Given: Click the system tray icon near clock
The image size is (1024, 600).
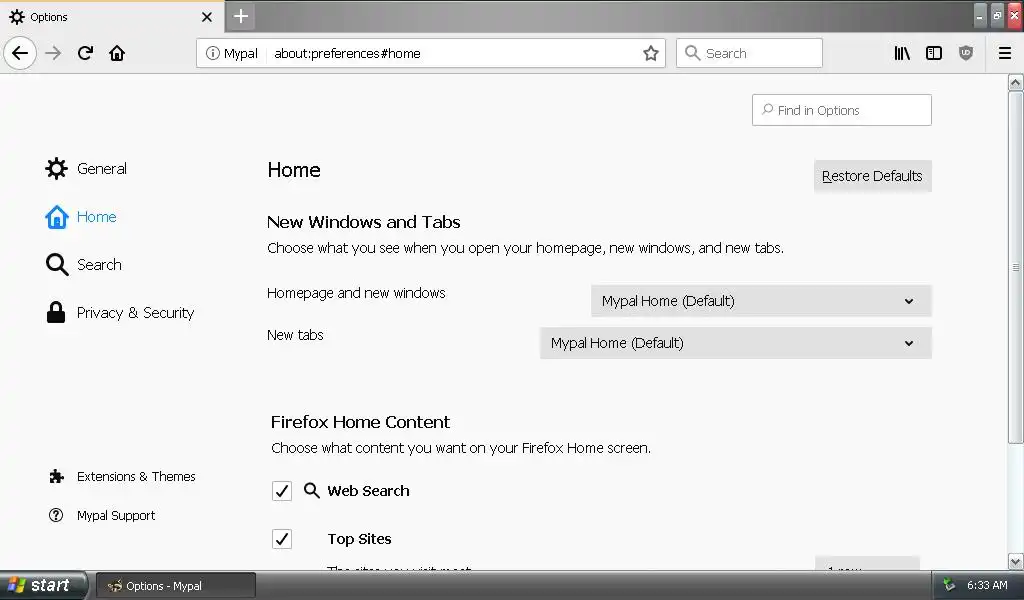Looking at the screenshot, I should pos(949,585).
